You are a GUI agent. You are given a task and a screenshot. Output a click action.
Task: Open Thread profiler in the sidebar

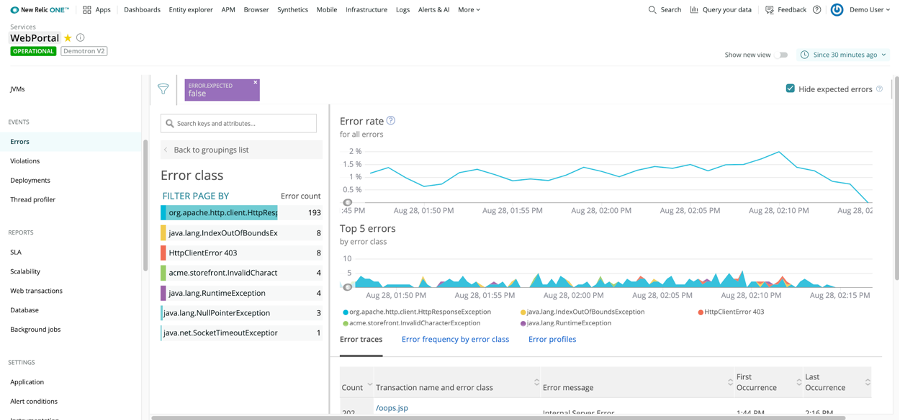point(33,199)
